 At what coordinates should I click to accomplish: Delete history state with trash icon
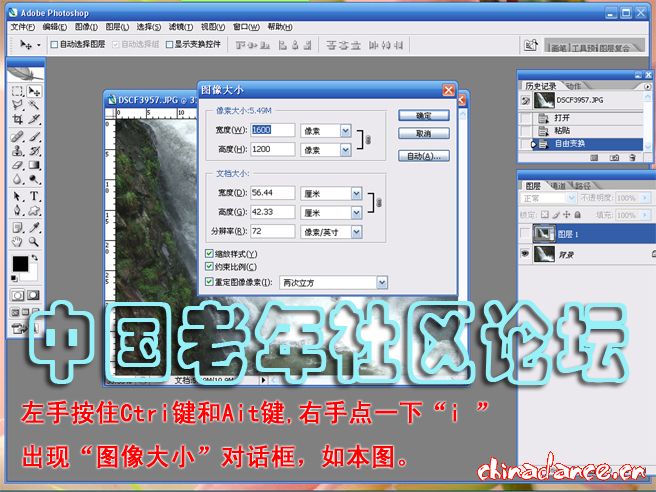point(633,158)
